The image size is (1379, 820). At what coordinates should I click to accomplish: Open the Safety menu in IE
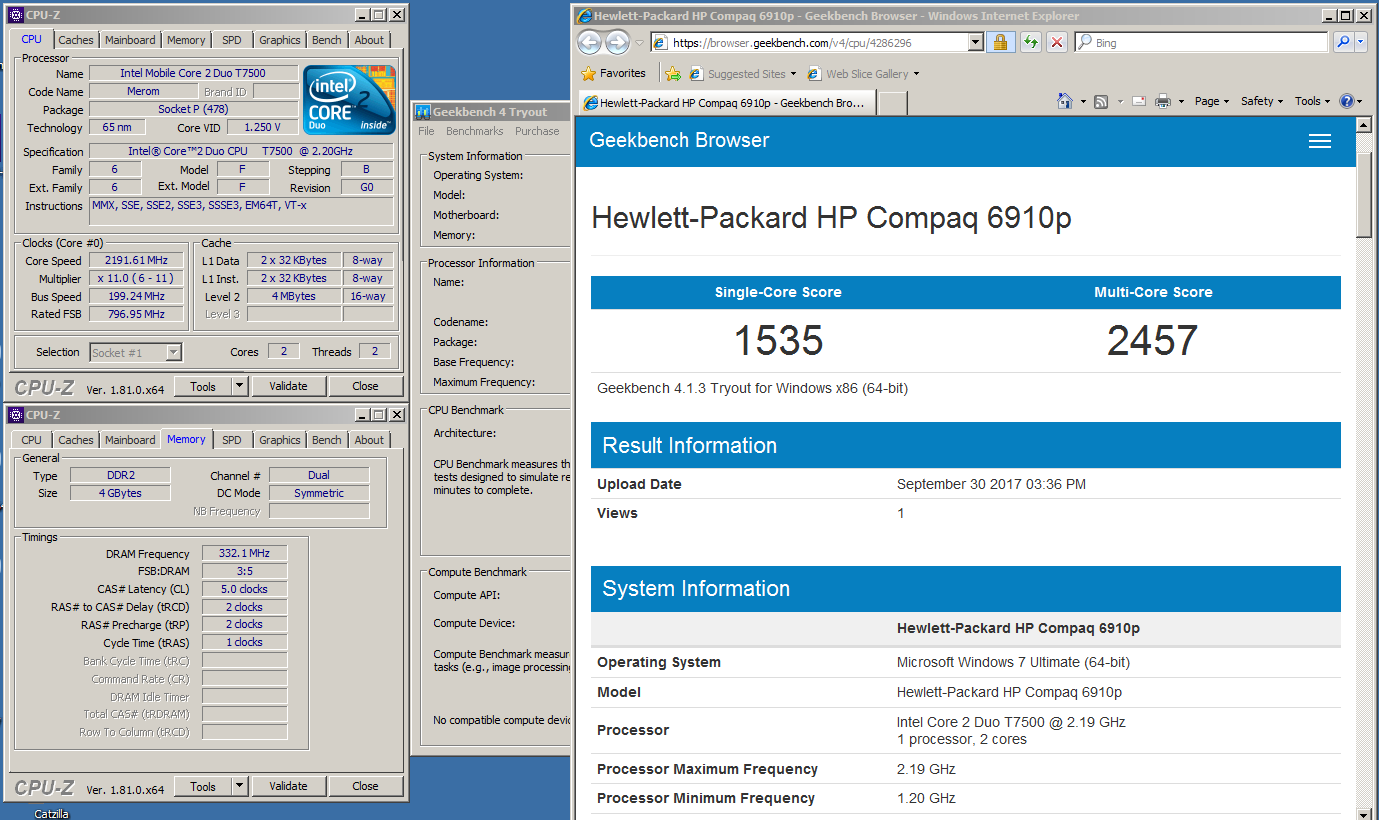pos(1262,101)
